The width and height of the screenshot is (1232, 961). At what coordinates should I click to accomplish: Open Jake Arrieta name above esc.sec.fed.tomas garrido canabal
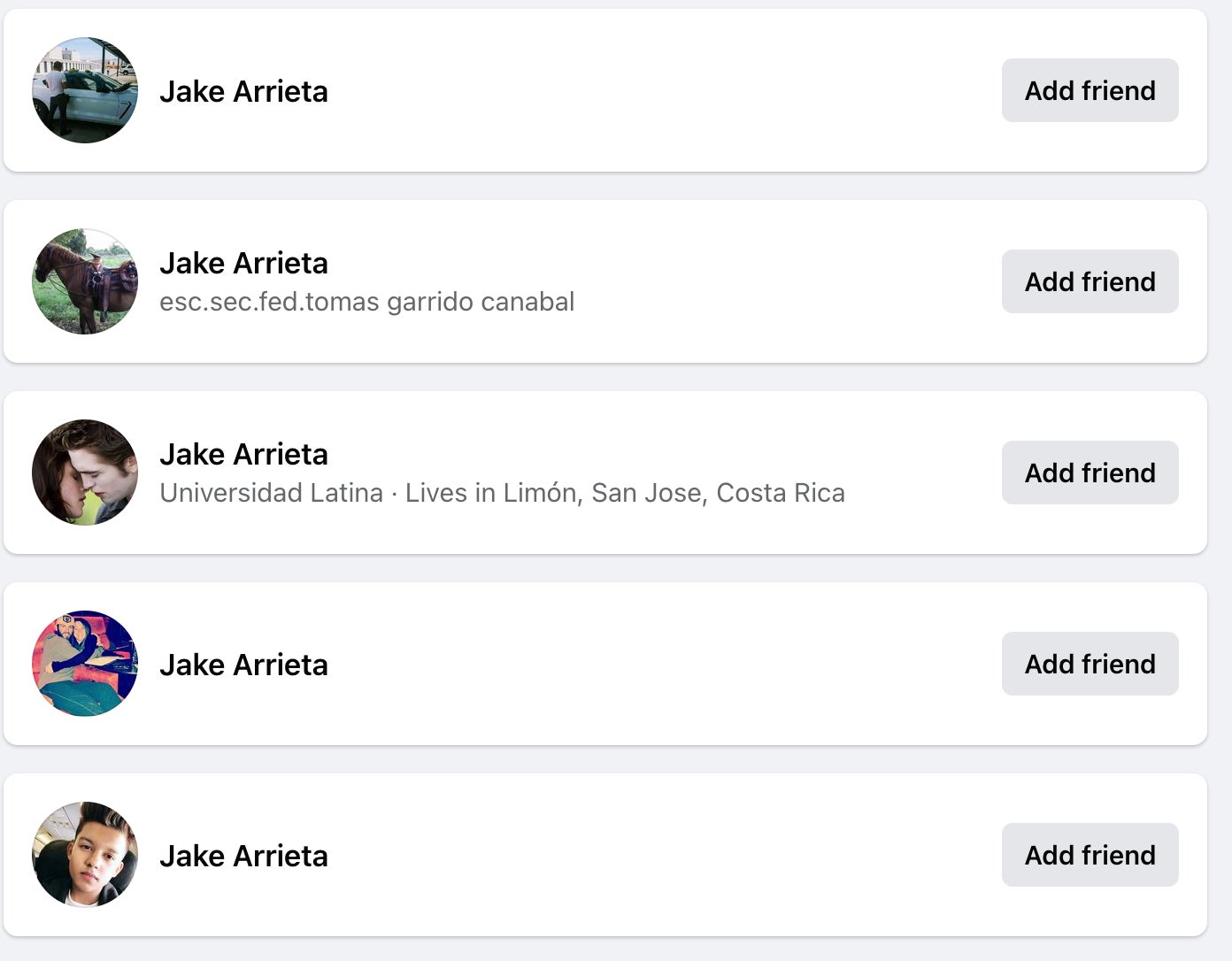click(x=243, y=263)
